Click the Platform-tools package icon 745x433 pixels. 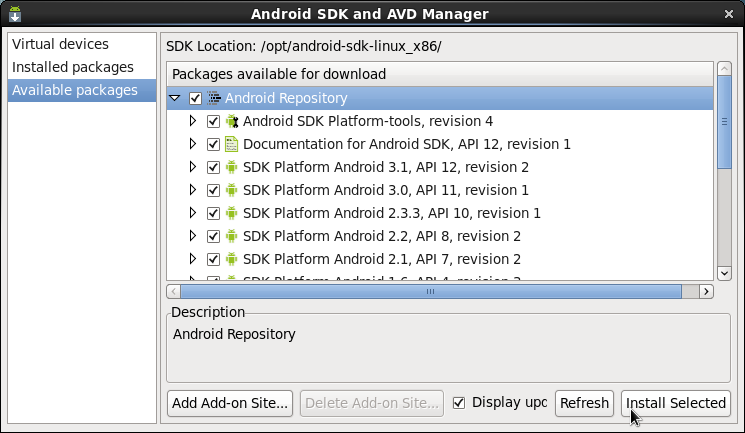click(232, 121)
